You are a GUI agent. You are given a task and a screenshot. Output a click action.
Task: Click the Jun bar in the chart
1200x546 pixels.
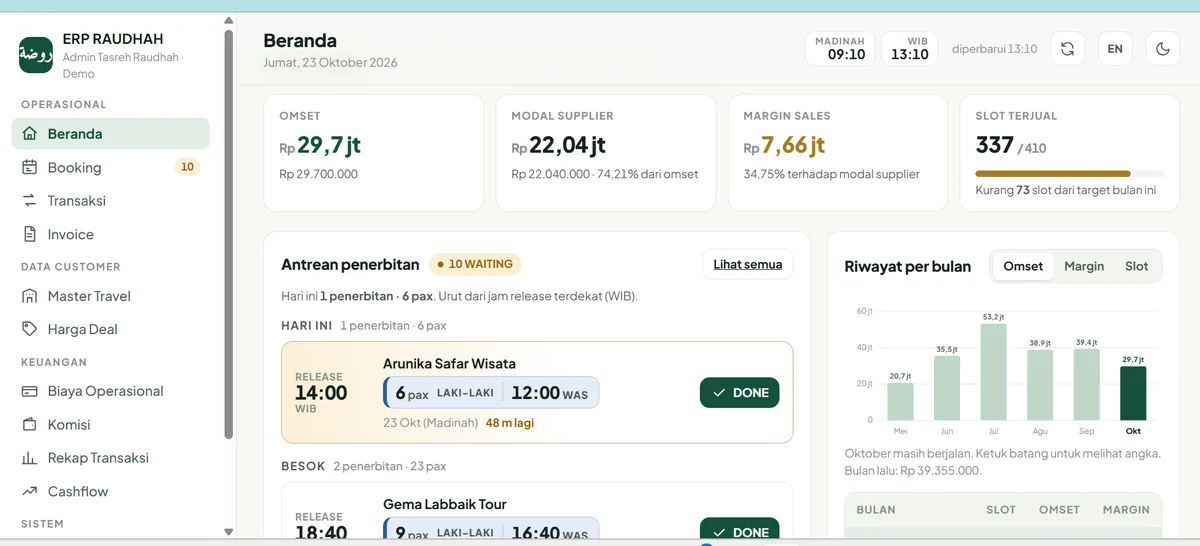[947, 388]
